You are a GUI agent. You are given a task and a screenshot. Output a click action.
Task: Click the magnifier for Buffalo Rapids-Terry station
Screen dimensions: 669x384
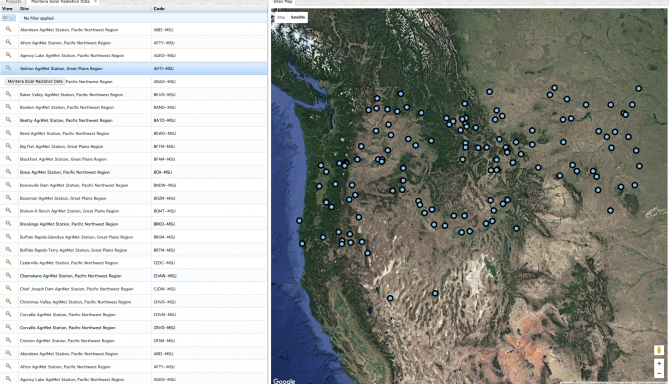coord(8,249)
